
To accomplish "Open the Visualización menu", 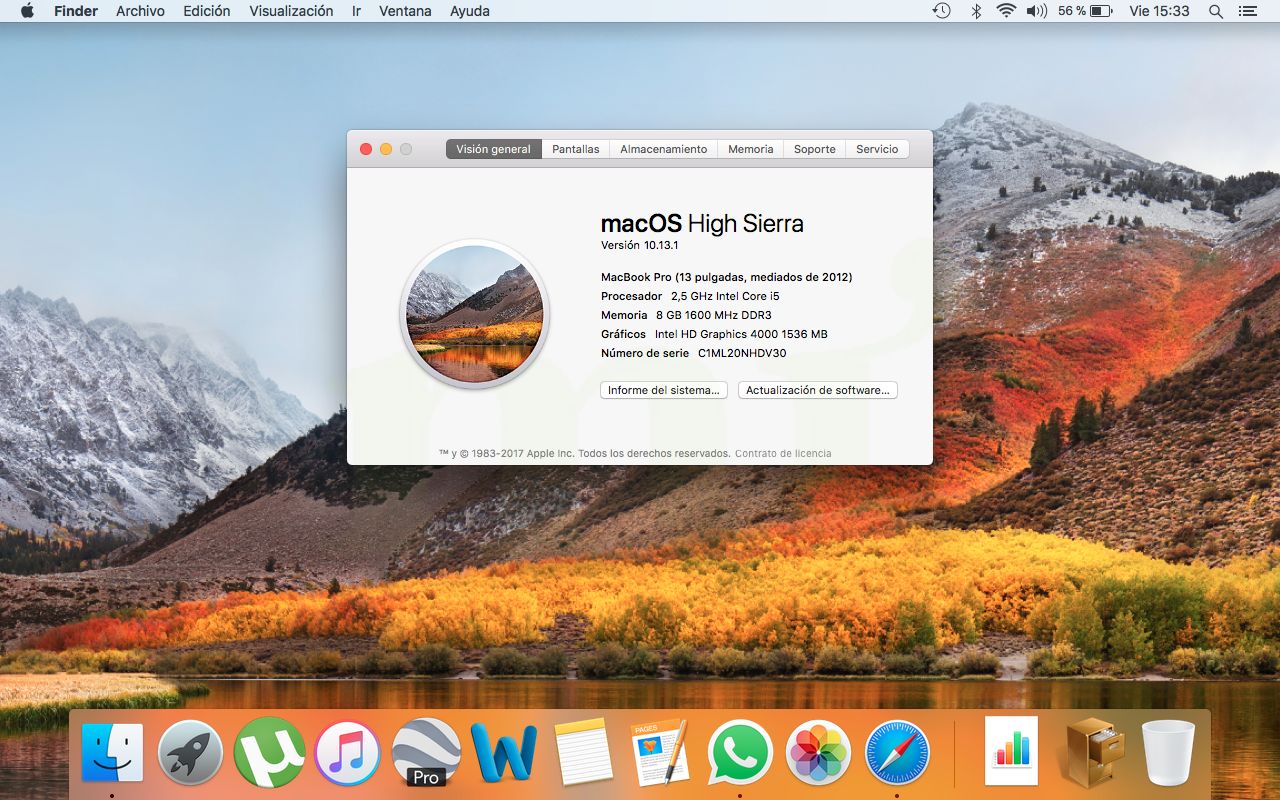I will [x=291, y=11].
